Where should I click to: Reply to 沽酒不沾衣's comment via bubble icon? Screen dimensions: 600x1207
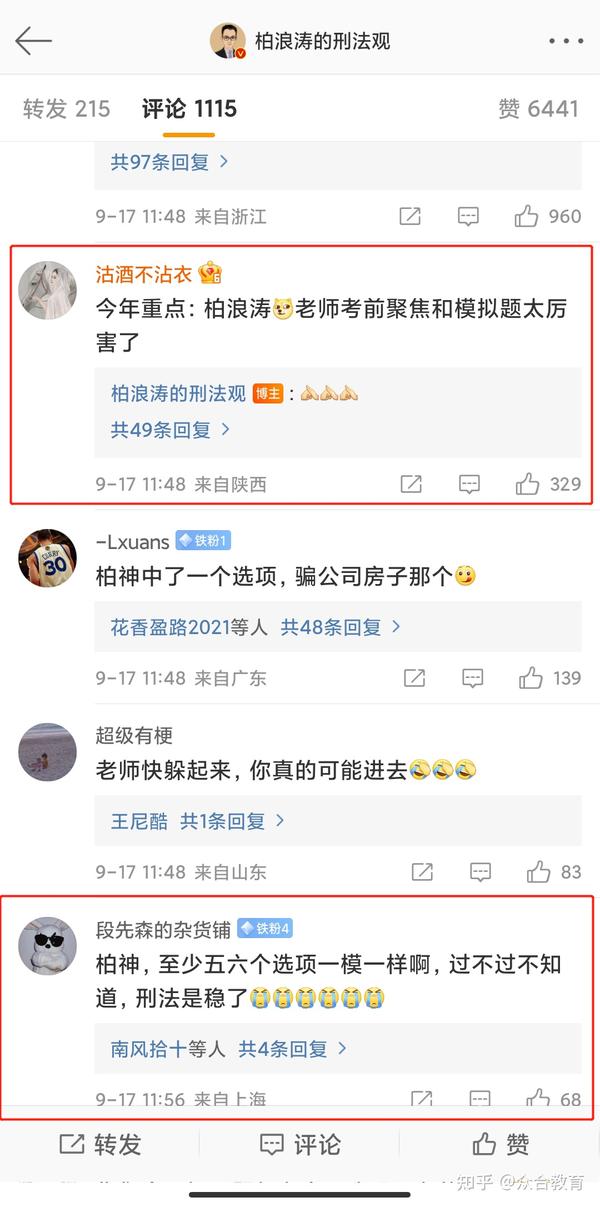469,484
